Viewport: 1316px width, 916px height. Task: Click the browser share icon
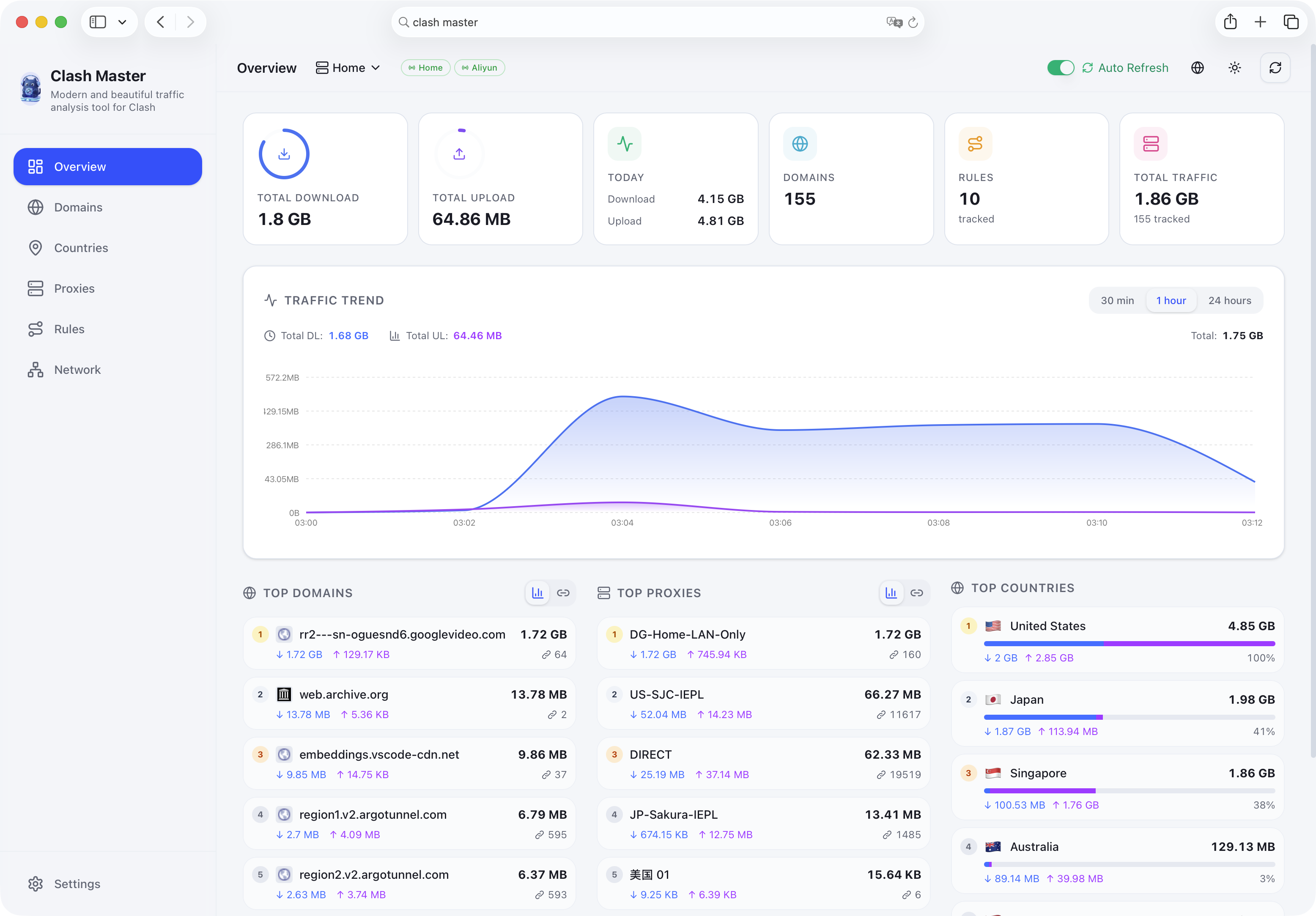pos(1230,22)
